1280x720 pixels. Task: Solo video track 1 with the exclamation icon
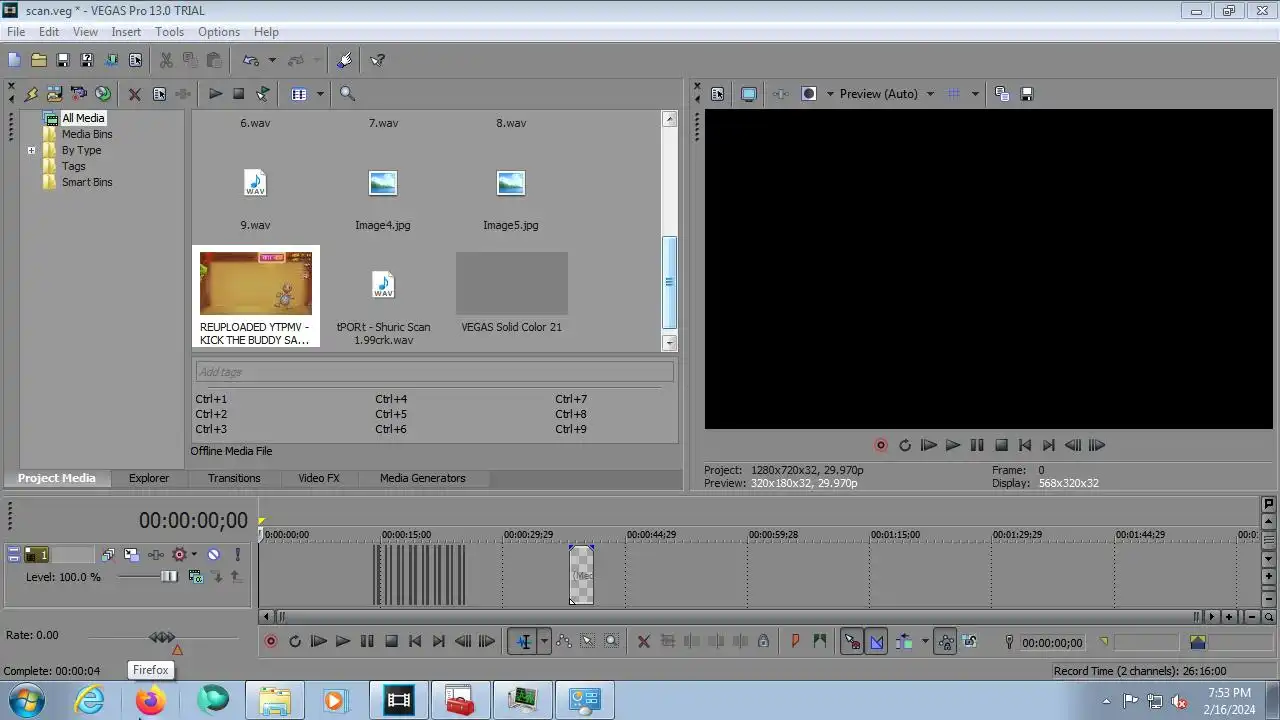[x=237, y=555]
